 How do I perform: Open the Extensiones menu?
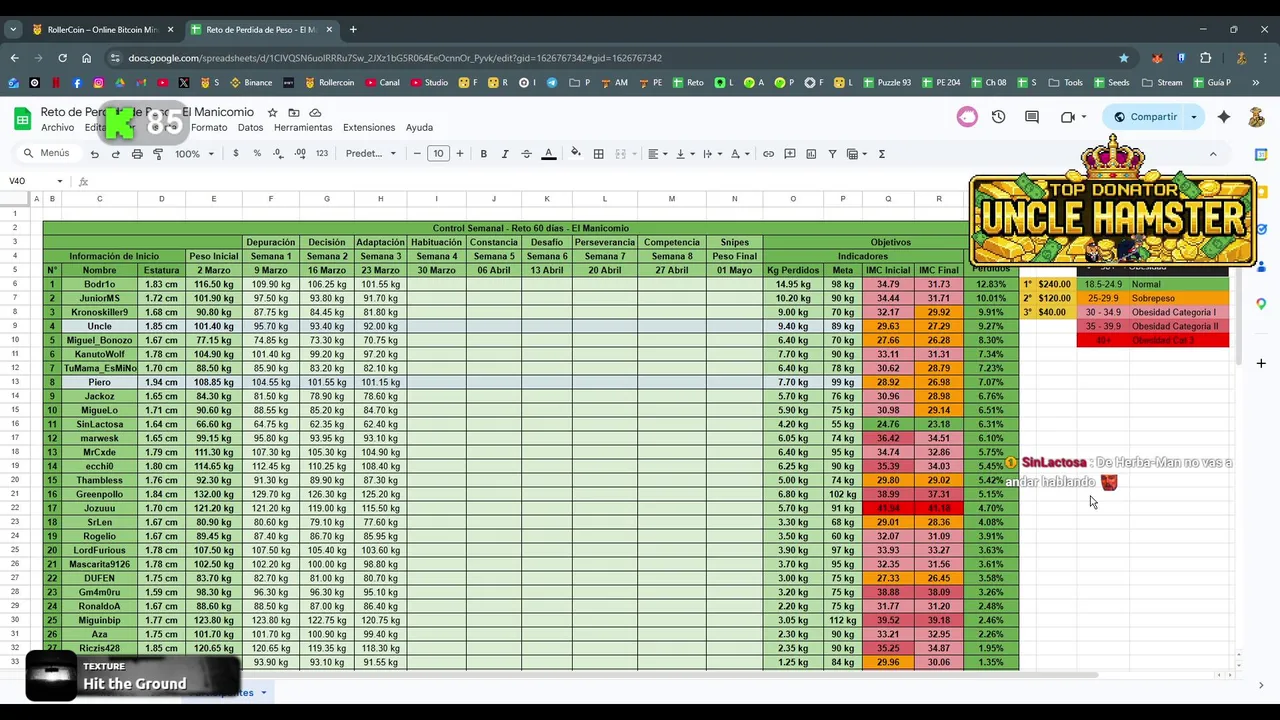369,128
